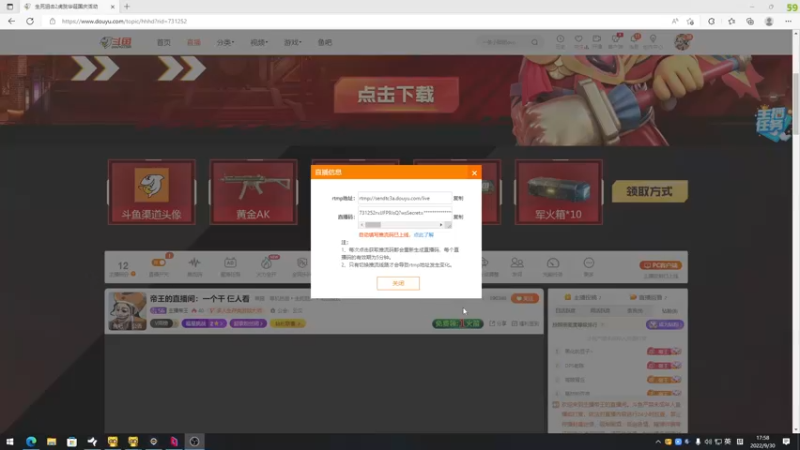This screenshot has height=450, width=800.
Task: Open the user avatar in the header
Action: (x=683, y=42)
